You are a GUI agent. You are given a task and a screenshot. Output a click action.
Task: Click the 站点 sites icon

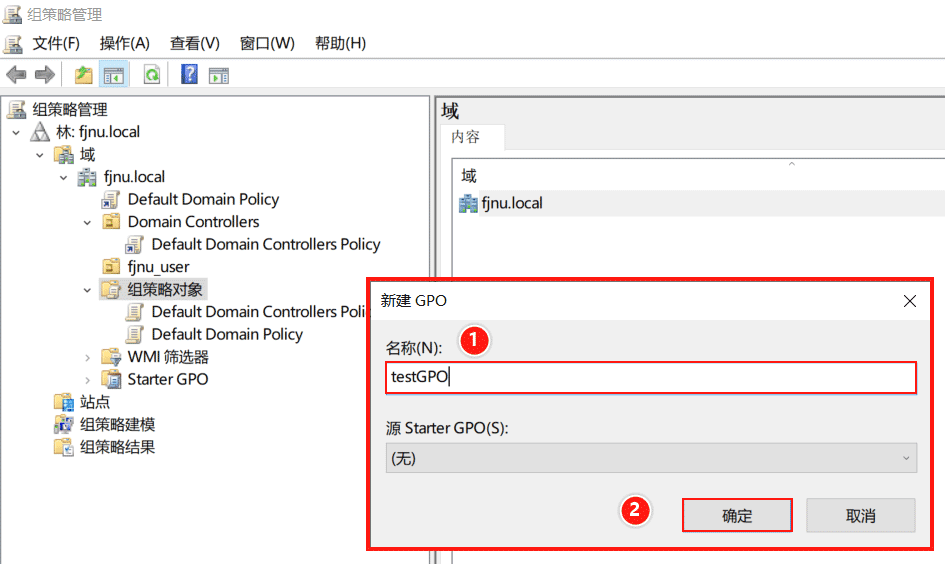click(x=64, y=402)
